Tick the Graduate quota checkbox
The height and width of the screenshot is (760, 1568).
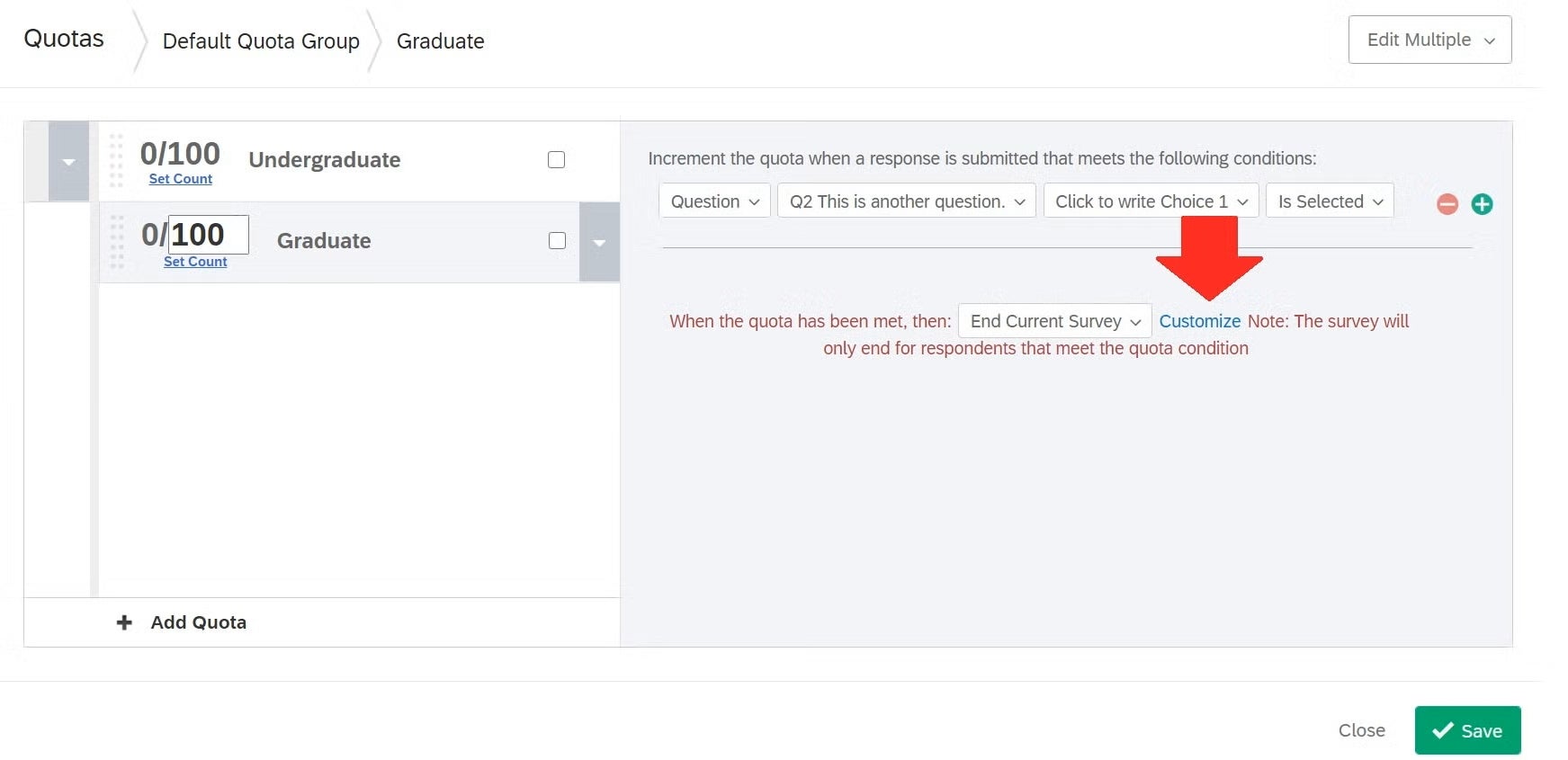click(x=557, y=240)
